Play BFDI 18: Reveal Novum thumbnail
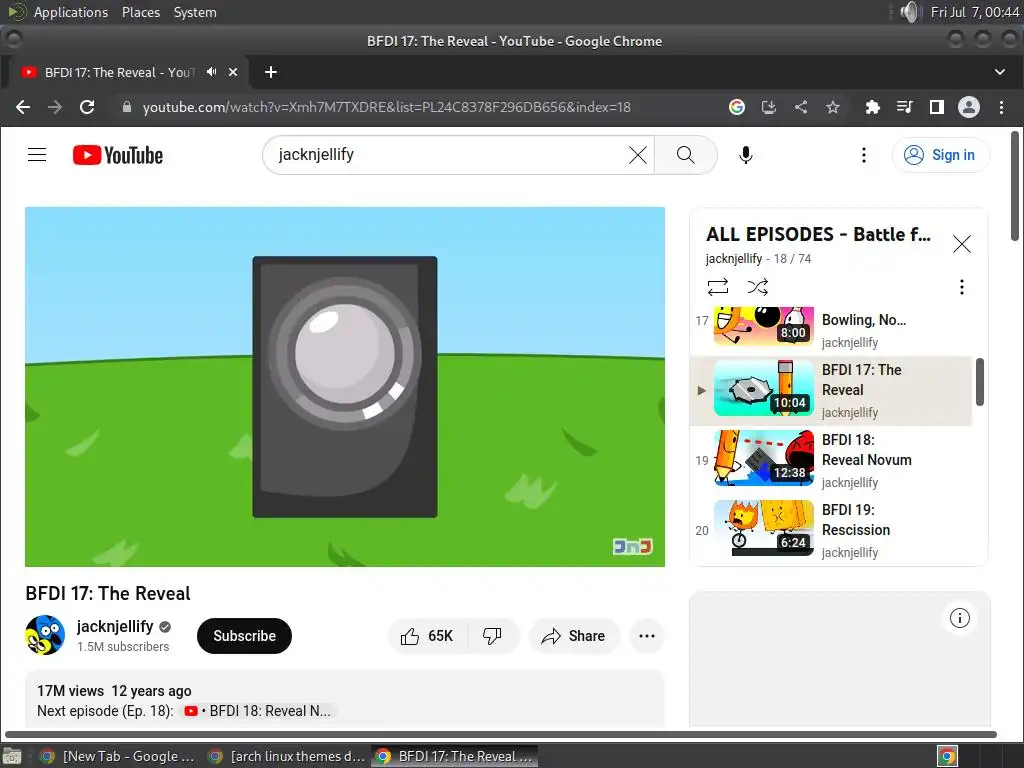 (x=763, y=458)
